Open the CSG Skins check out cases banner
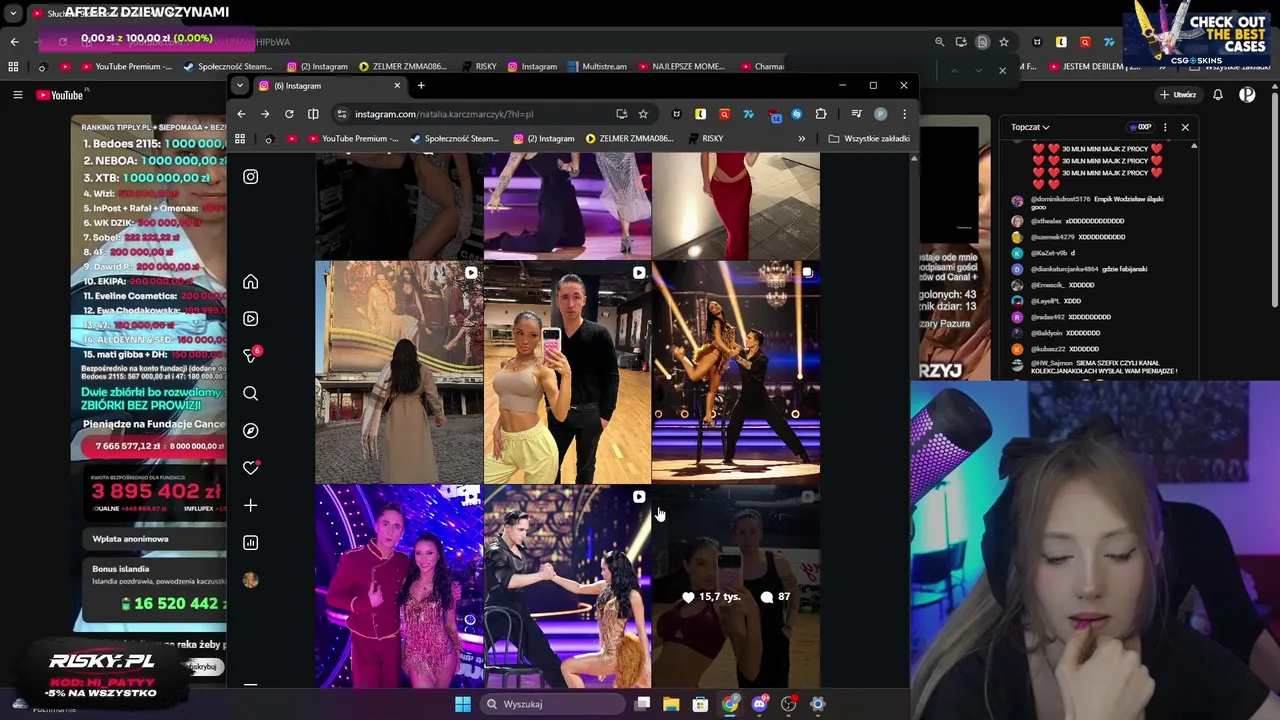Image resolution: width=1280 pixels, height=720 pixels. click(1196, 35)
